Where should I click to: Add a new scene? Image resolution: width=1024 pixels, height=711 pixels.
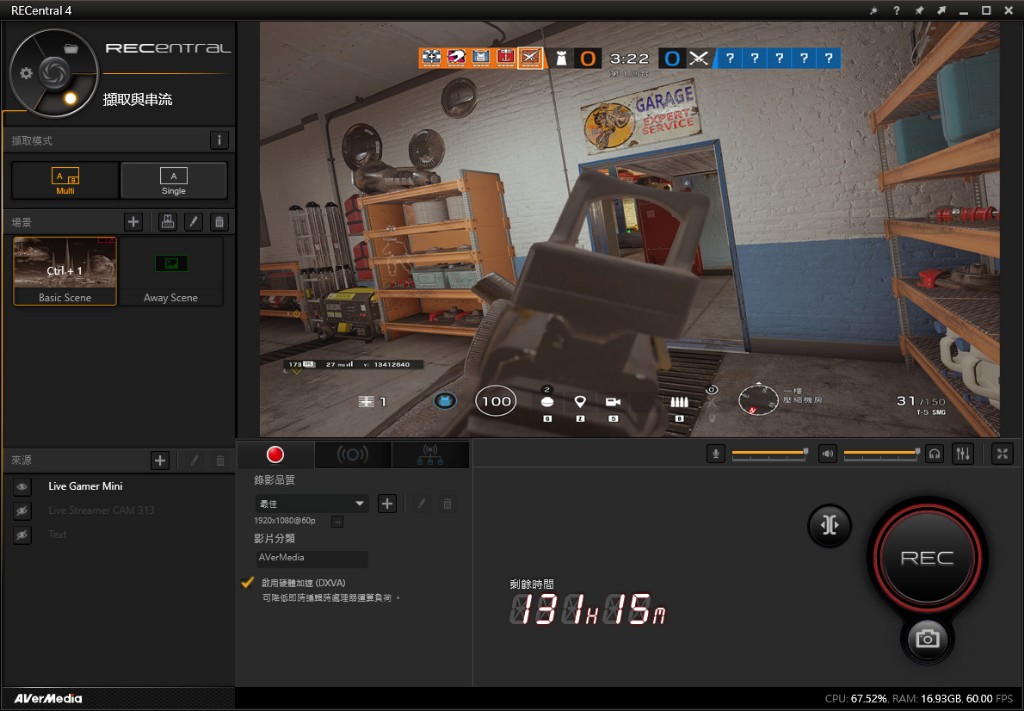[x=133, y=222]
